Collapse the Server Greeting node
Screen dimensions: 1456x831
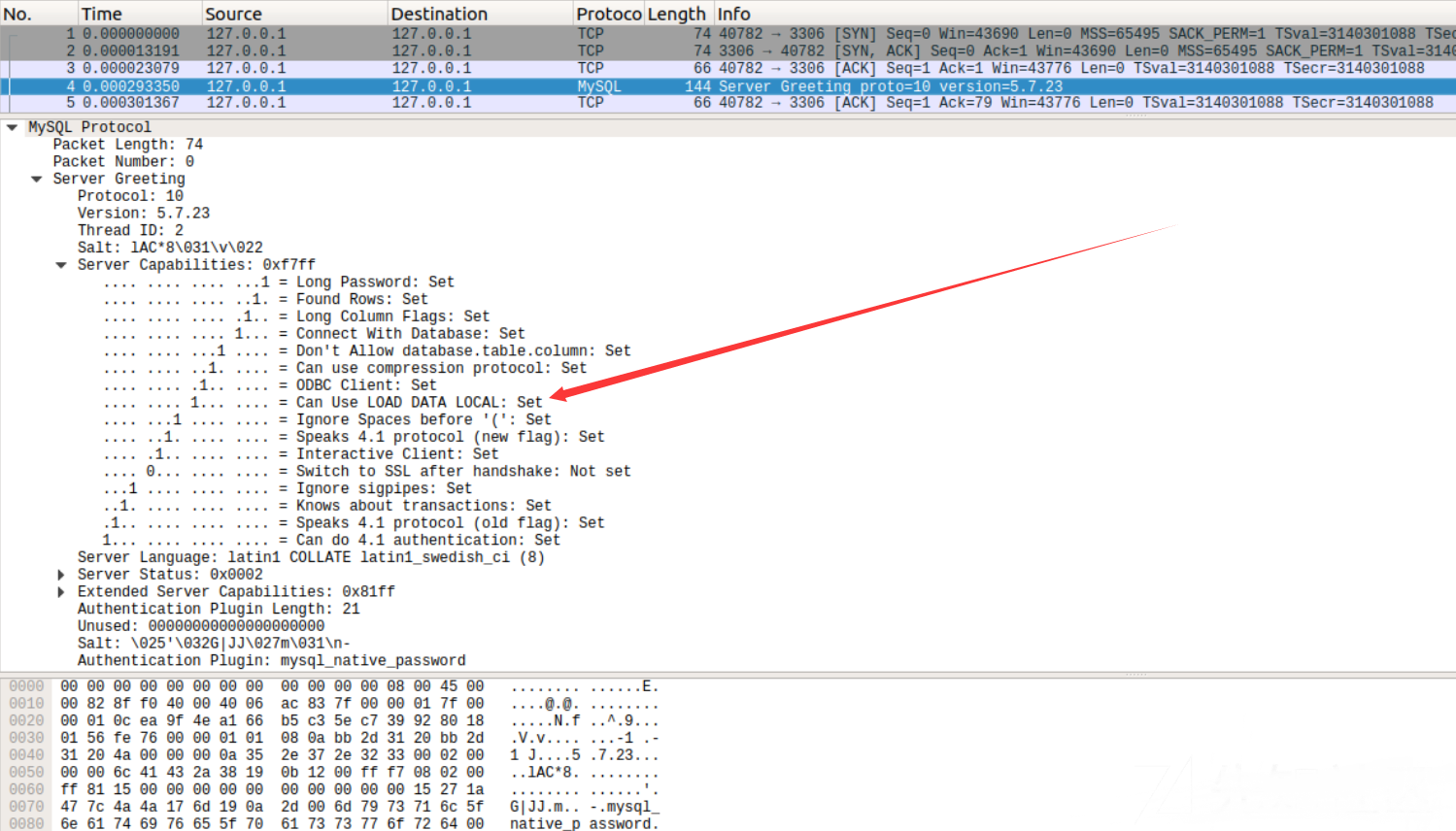(37, 179)
